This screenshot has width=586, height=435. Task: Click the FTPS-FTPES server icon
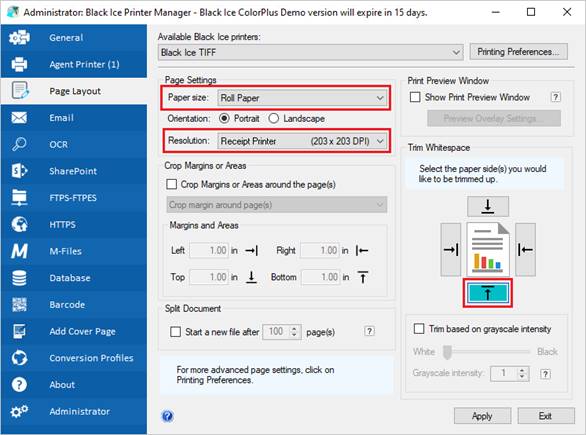coord(19,198)
